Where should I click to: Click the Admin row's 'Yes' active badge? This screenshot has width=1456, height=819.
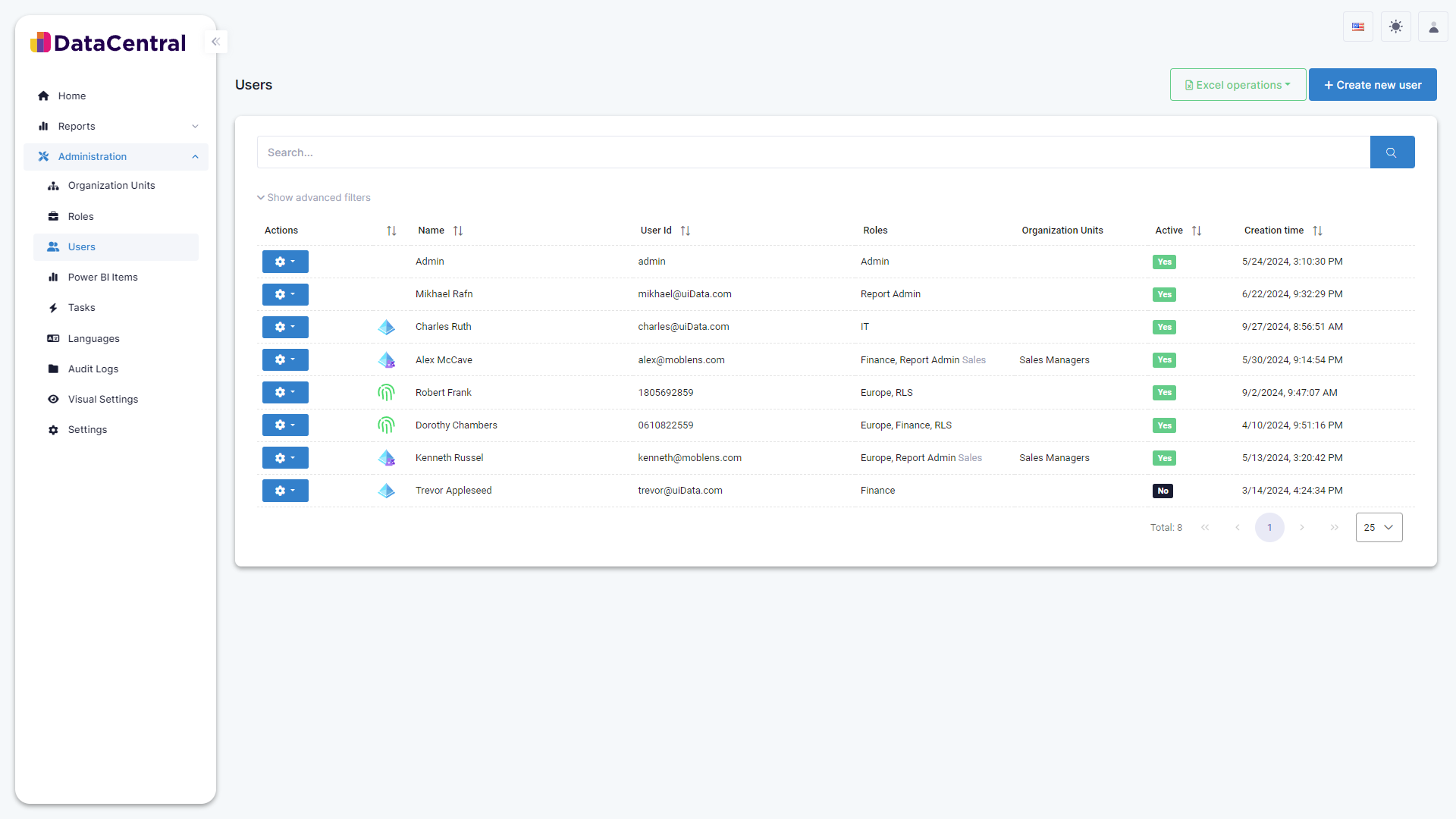pos(1164,262)
